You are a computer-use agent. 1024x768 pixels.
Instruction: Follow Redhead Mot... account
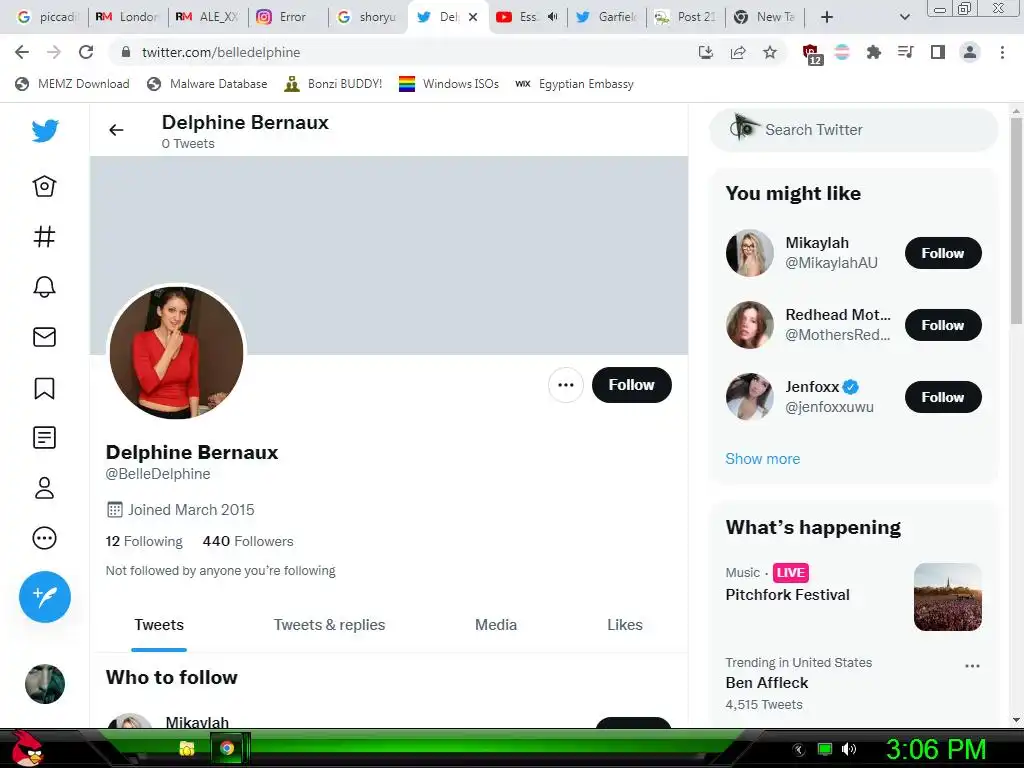click(x=943, y=325)
